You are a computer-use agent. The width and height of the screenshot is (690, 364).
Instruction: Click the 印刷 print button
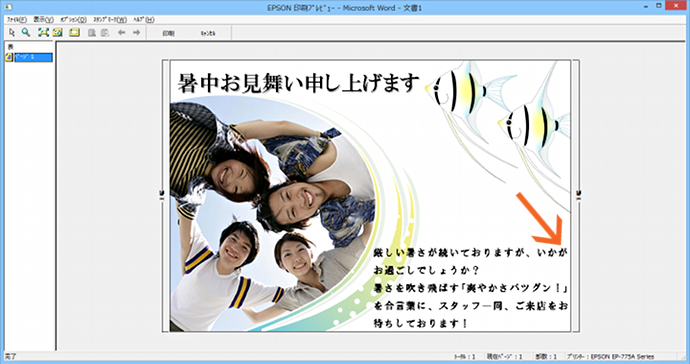pos(169,33)
